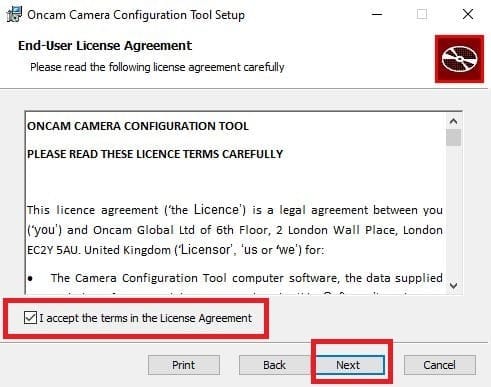
Task: Print the license agreement
Action: pos(184,365)
